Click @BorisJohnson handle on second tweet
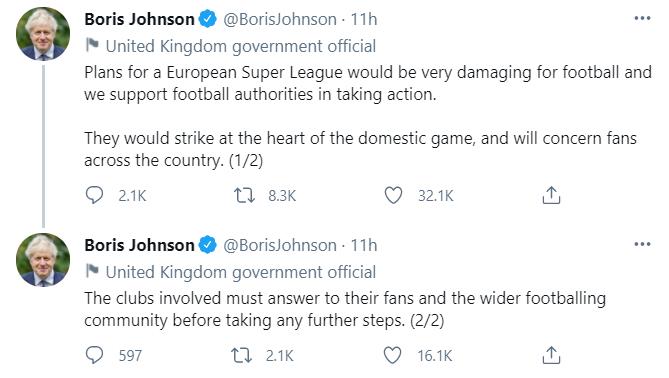 click(x=280, y=245)
